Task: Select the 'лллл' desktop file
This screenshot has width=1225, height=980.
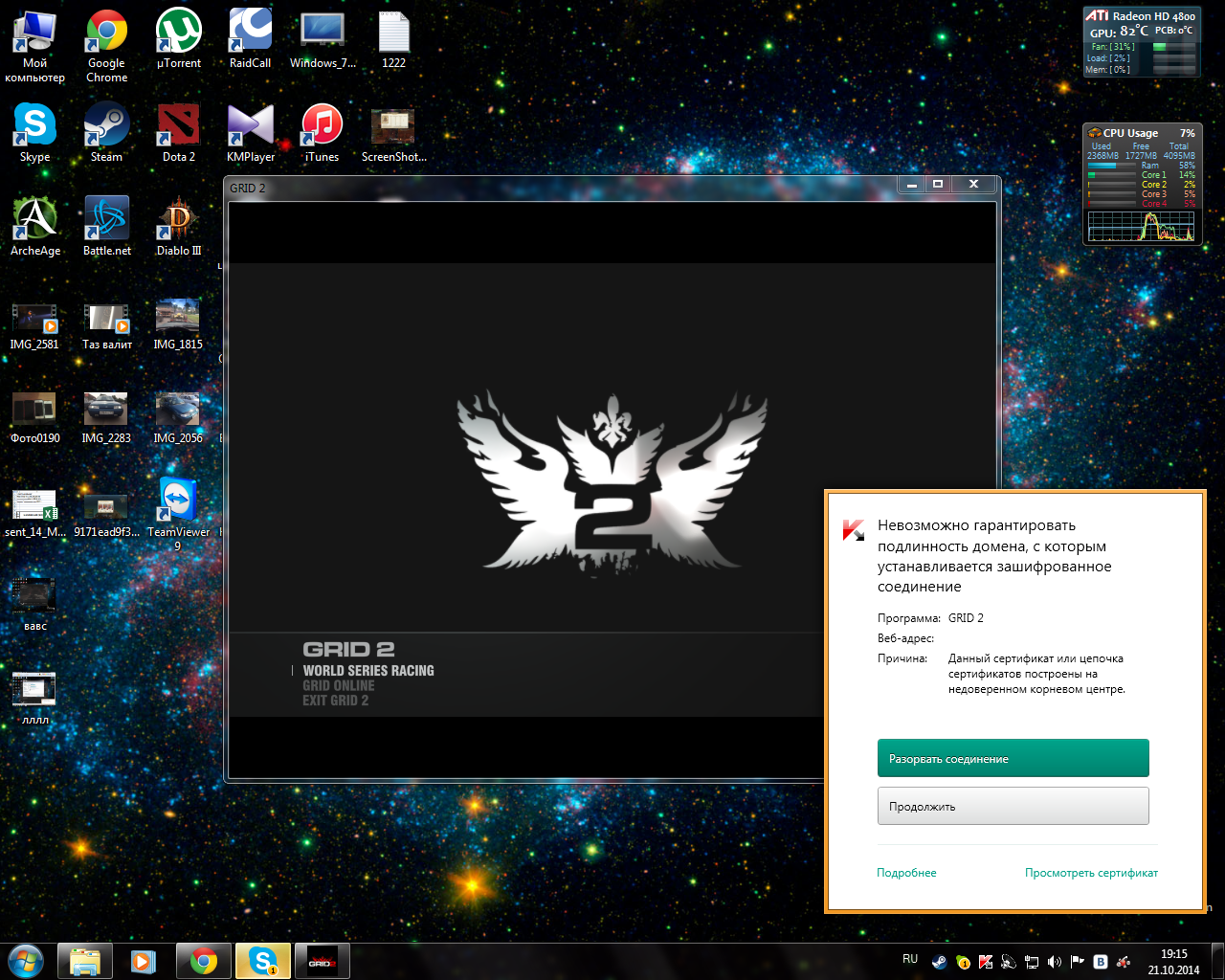Action: 34,699
